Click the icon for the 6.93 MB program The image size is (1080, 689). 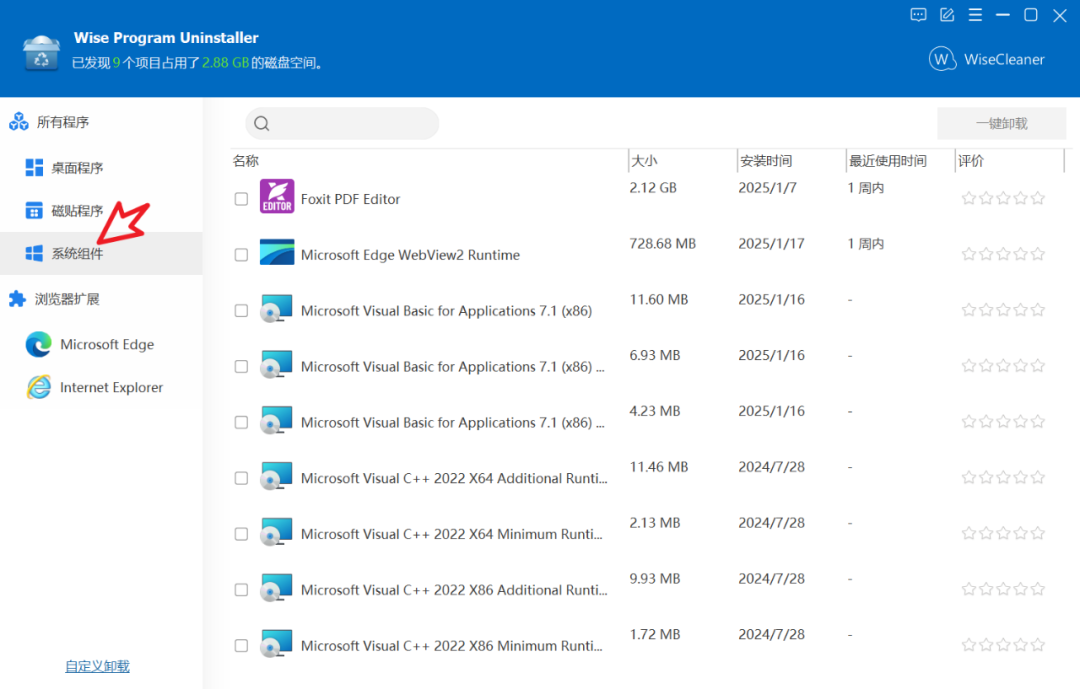(x=277, y=364)
